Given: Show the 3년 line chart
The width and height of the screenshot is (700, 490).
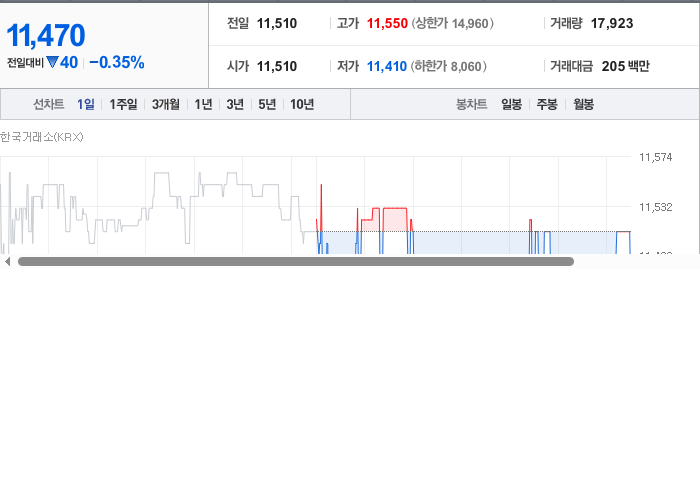Looking at the screenshot, I should coord(235,104).
